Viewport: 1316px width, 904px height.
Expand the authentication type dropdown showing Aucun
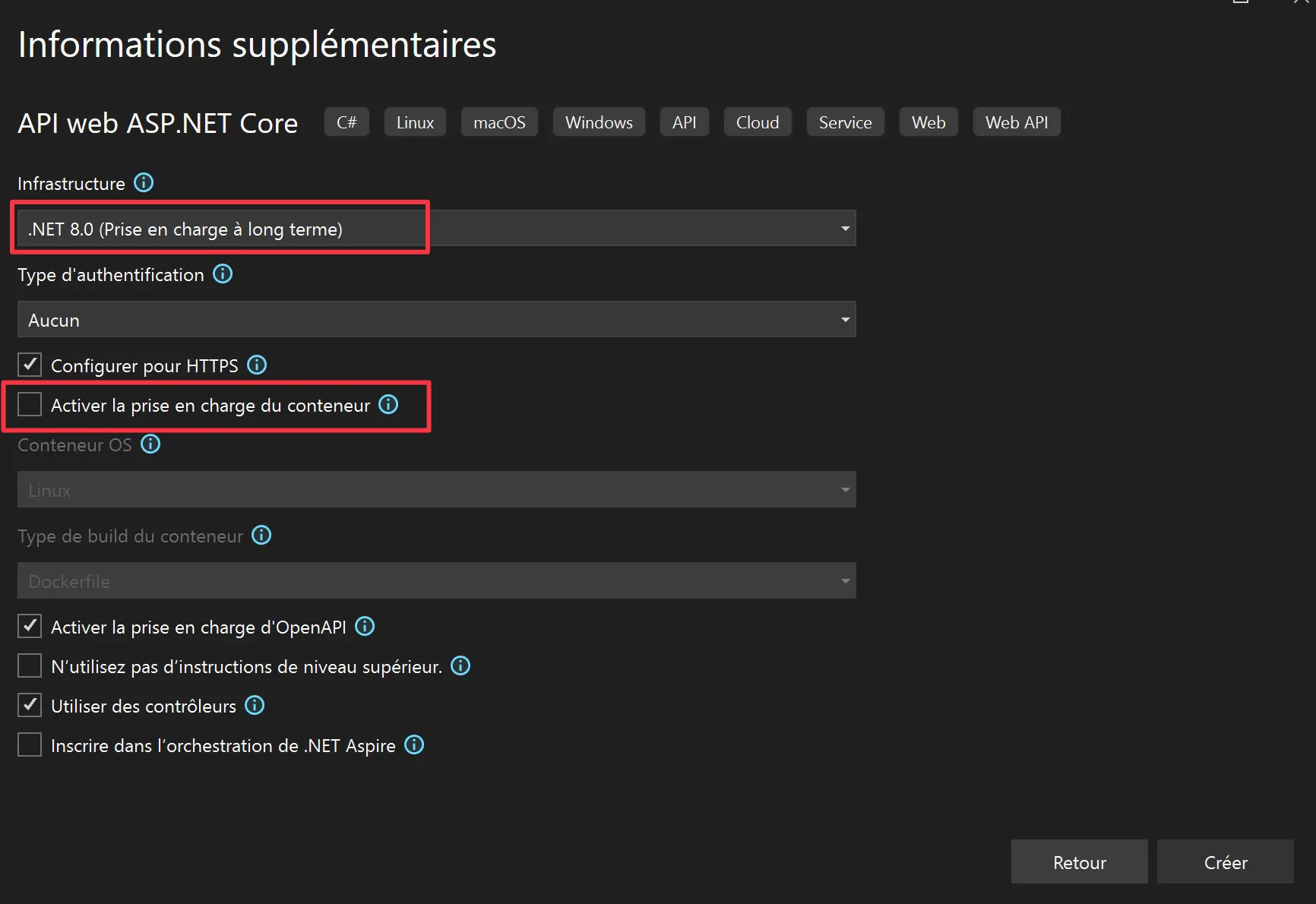[436, 320]
